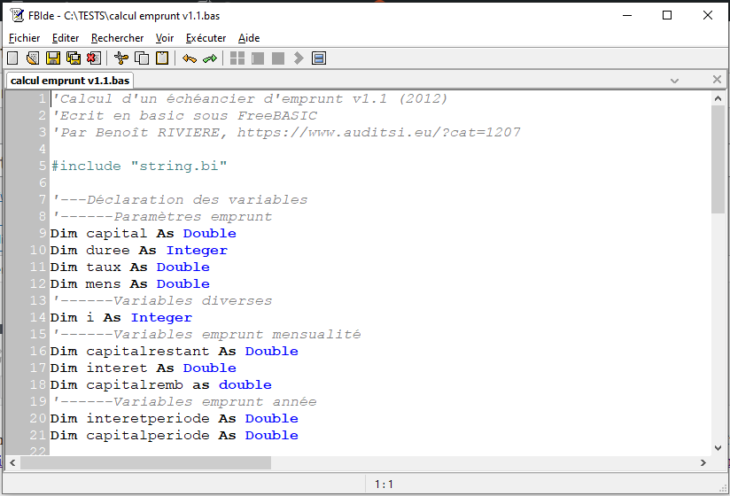Click the Redo green arrow icon
Screen dimensions: 730x496
pos(210,59)
